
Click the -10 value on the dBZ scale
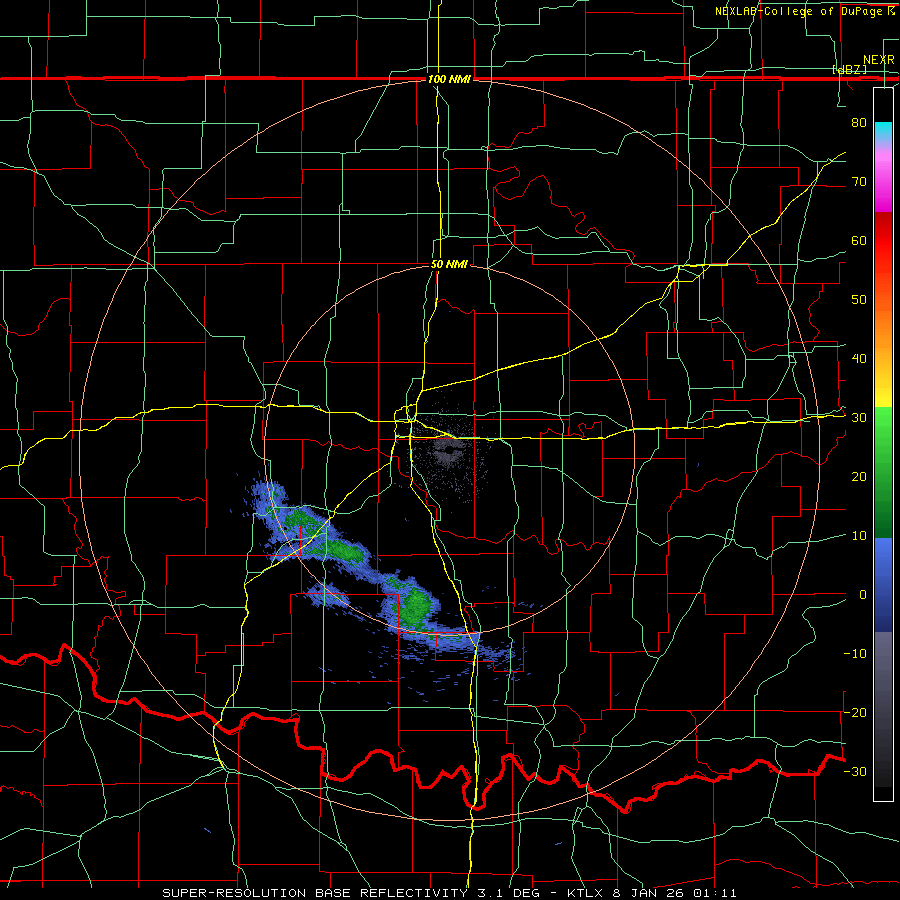click(855, 654)
